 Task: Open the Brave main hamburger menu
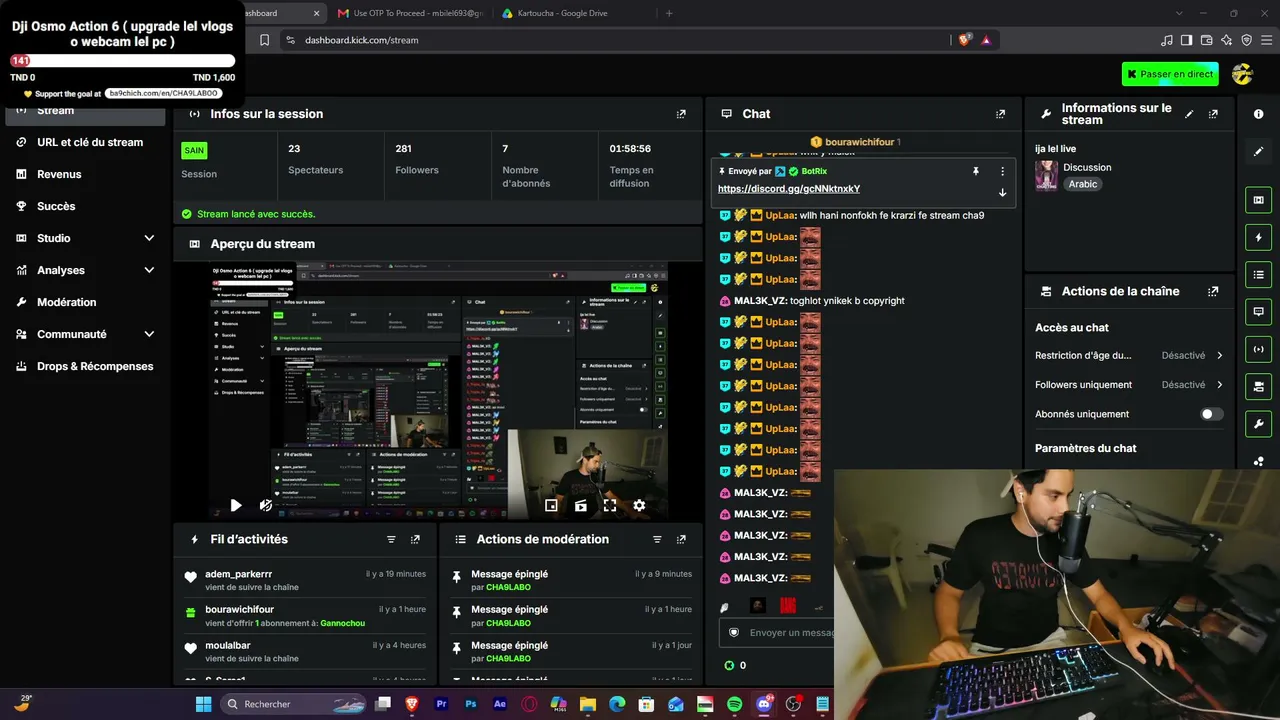tap(1267, 40)
